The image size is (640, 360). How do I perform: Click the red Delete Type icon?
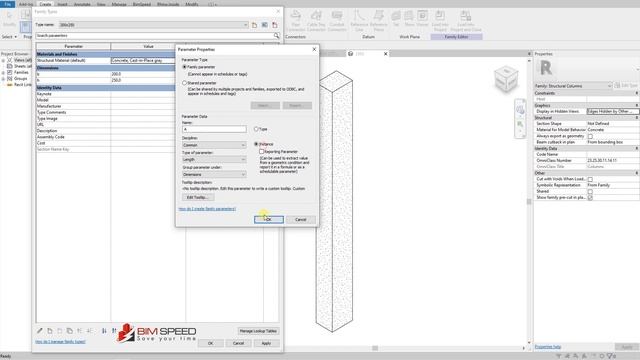click(275, 25)
